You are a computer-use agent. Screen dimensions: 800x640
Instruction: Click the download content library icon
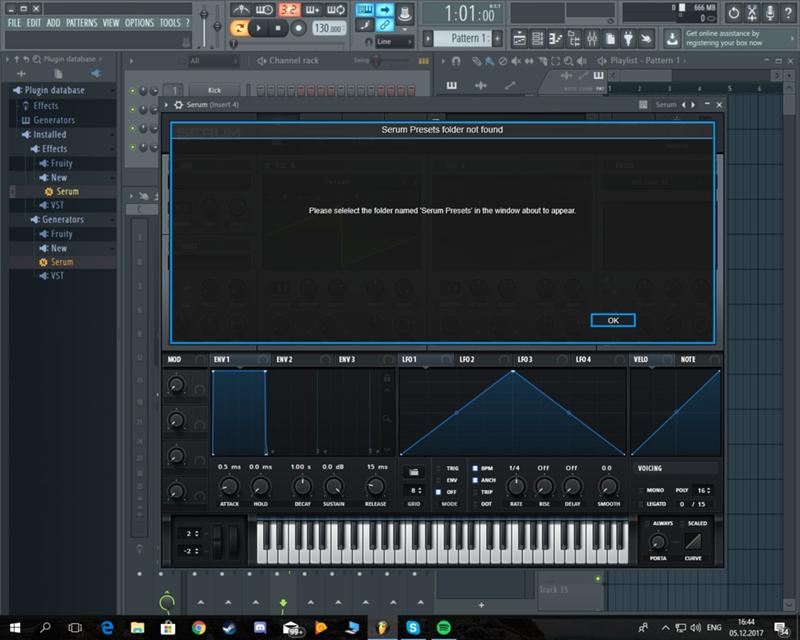tap(672, 38)
